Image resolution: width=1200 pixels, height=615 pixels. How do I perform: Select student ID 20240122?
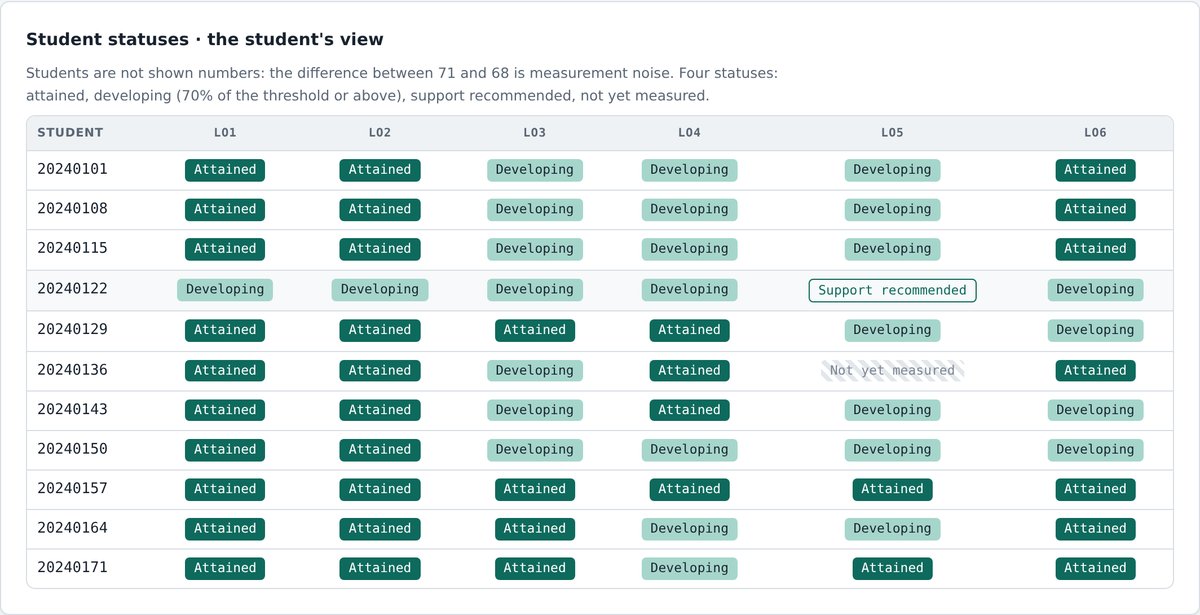pos(72,289)
